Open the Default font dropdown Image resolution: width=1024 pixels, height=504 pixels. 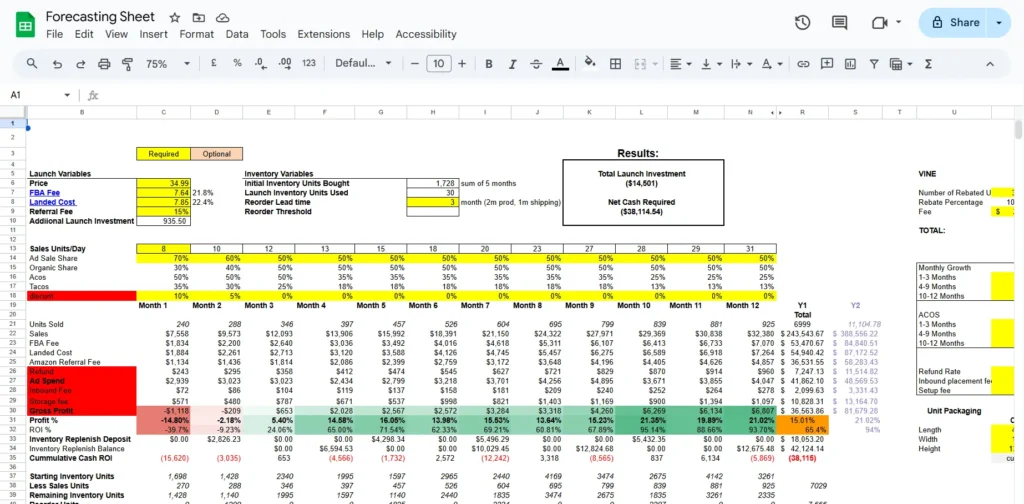pyautogui.click(x=362, y=63)
